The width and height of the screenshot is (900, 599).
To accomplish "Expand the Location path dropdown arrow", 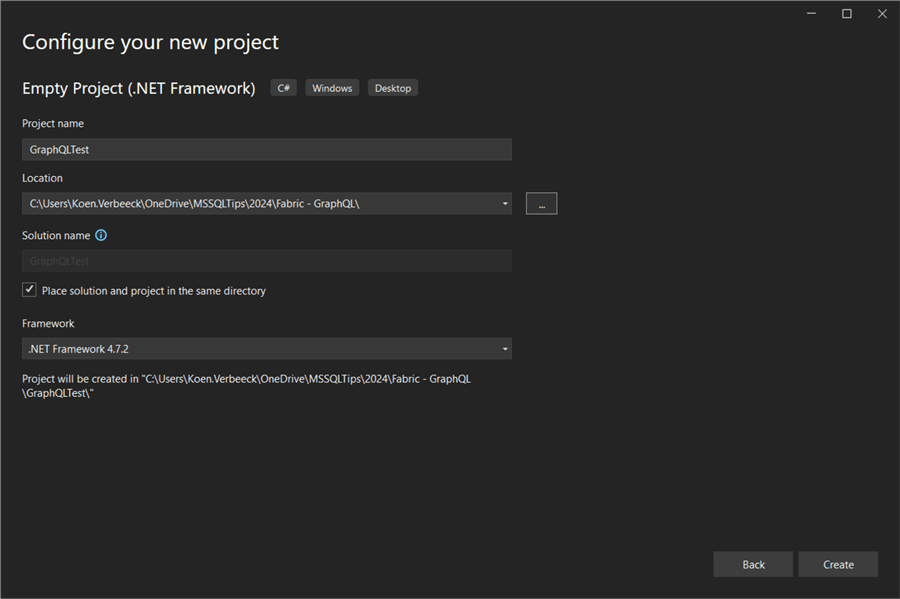I will click(505, 204).
